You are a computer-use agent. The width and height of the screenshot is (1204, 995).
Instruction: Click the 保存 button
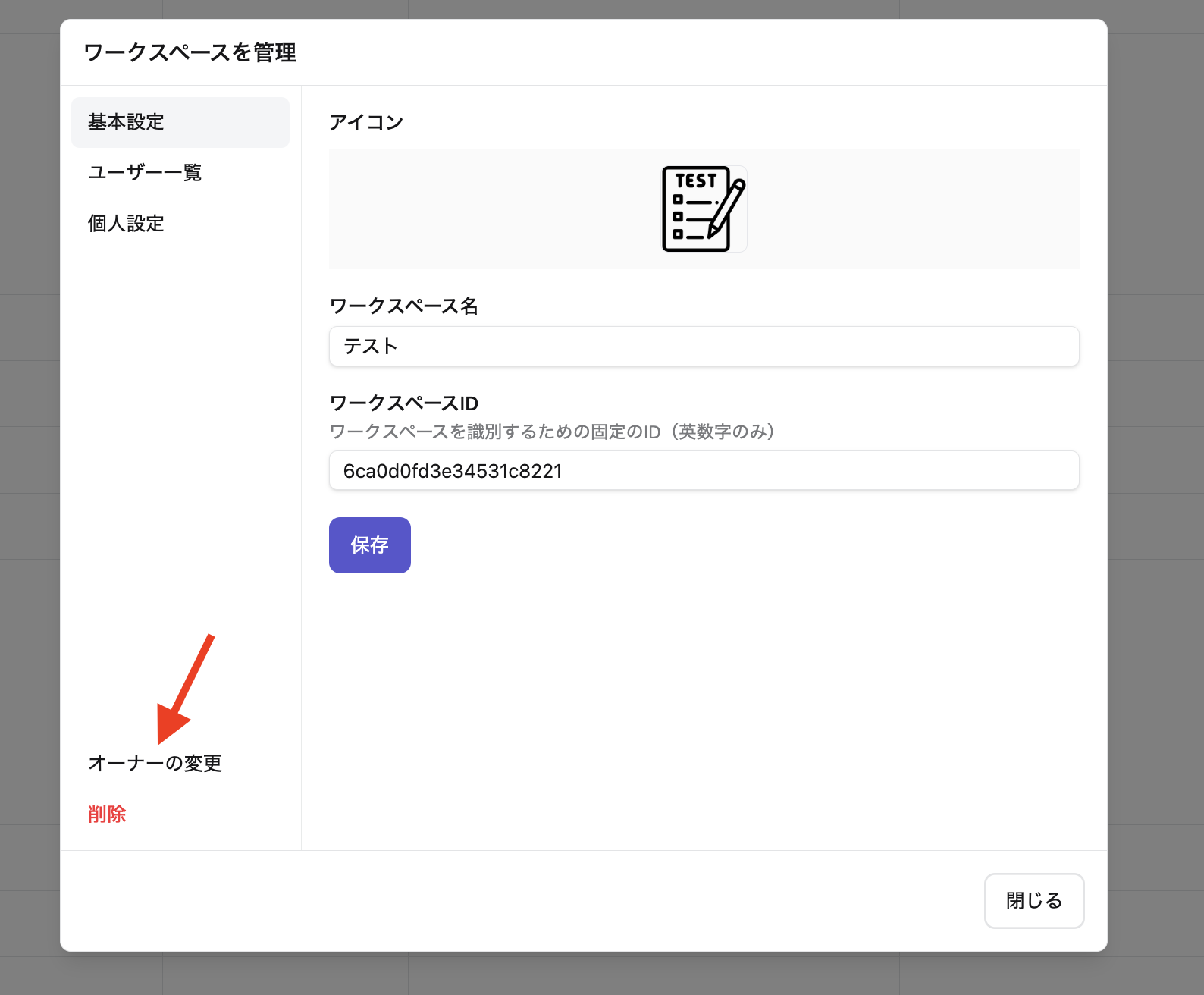click(370, 545)
